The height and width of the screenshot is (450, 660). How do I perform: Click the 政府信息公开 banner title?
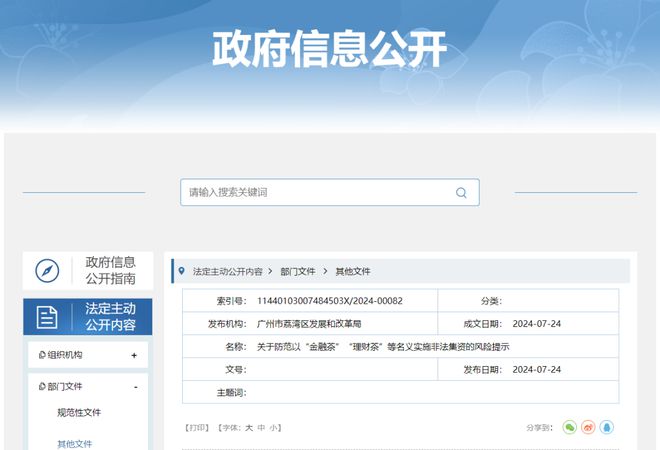click(x=330, y=49)
